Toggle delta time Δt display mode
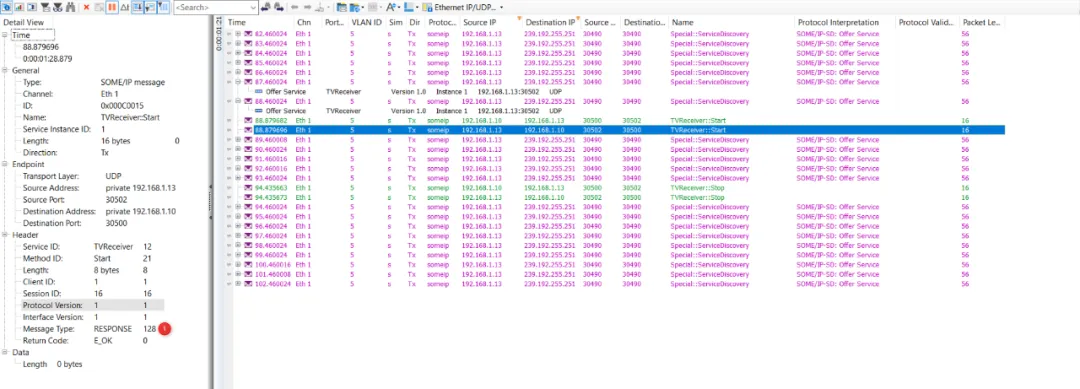Image resolution: width=1080 pixels, height=389 pixels. (x=124, y=7)
